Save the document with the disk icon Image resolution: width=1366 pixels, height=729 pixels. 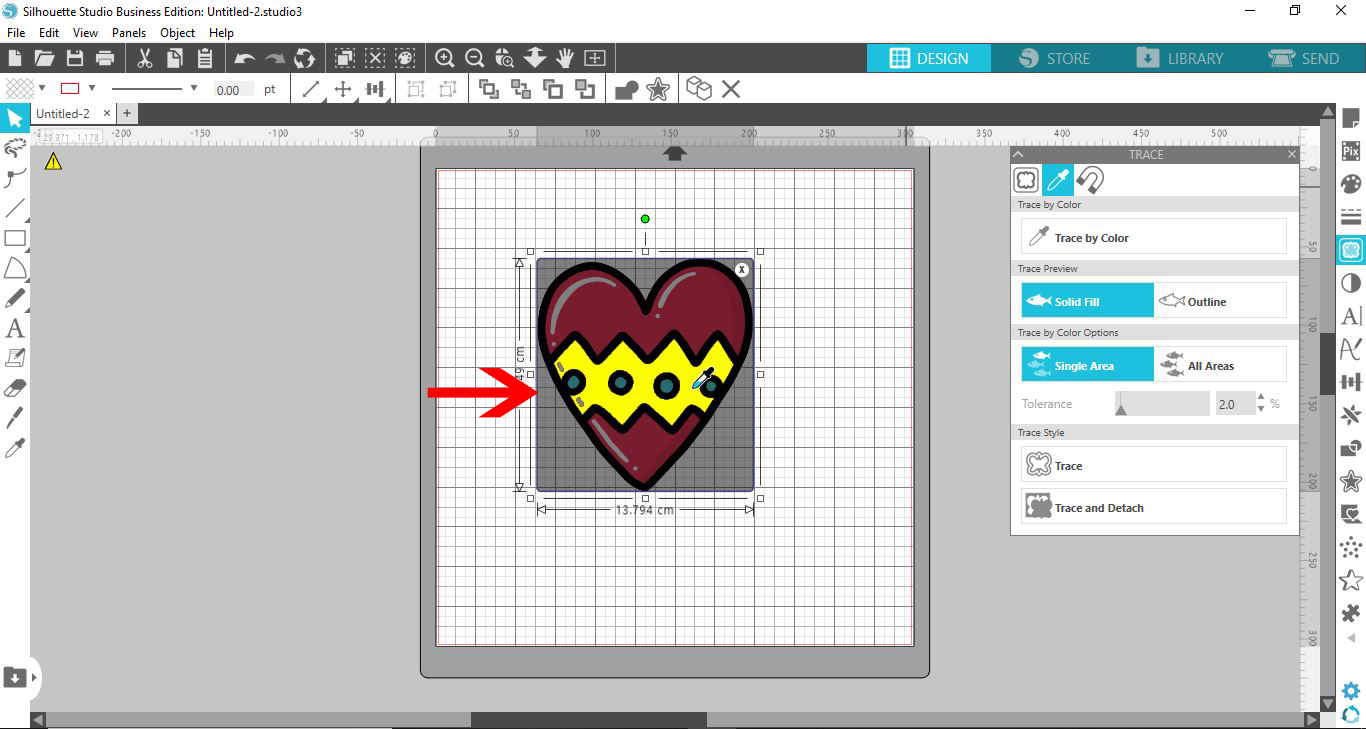75,58
